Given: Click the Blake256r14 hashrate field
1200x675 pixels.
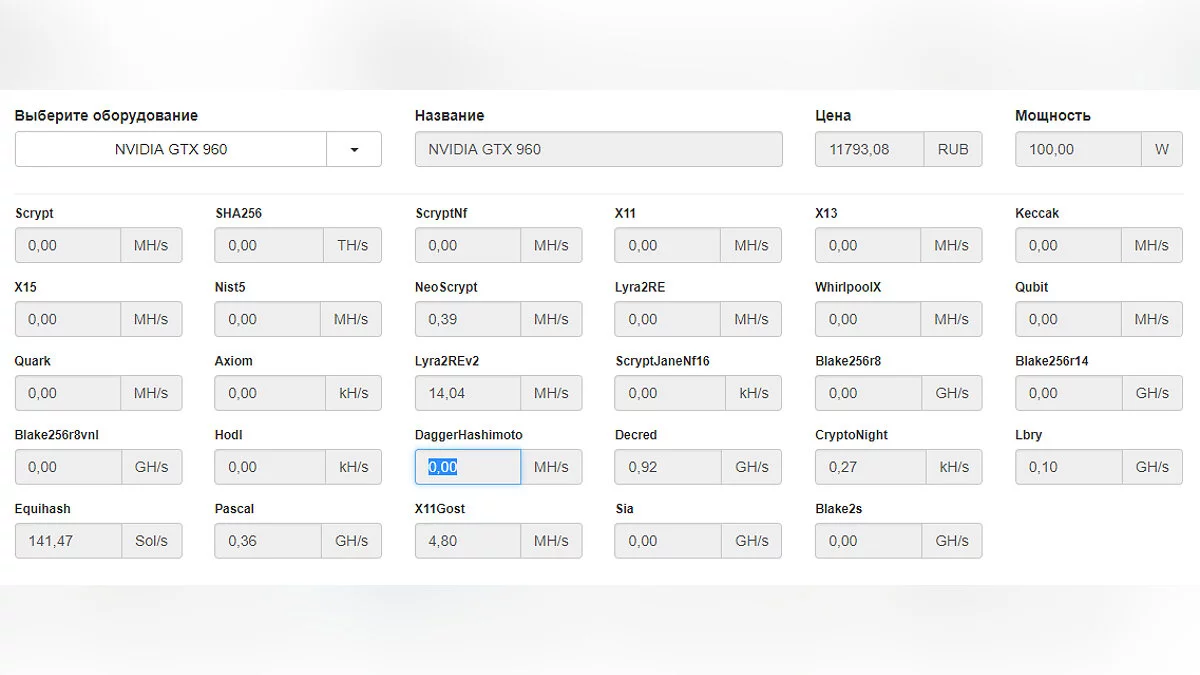Looking at the screenshot, I should (1068, 393).
